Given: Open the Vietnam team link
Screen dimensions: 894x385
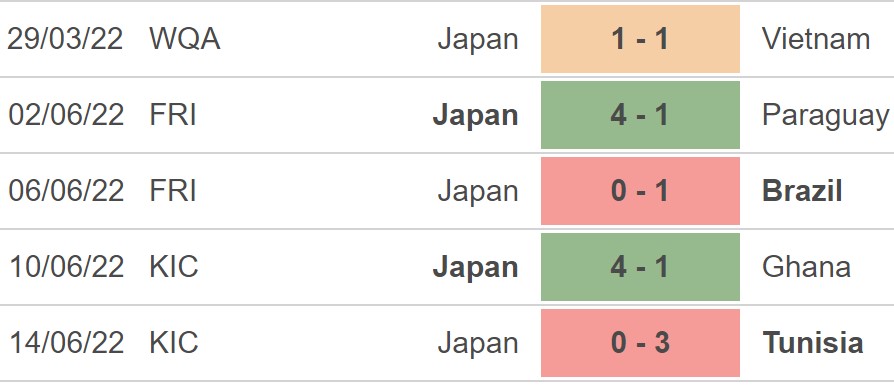Looking at the screenshot, I should tap(816, 39).
